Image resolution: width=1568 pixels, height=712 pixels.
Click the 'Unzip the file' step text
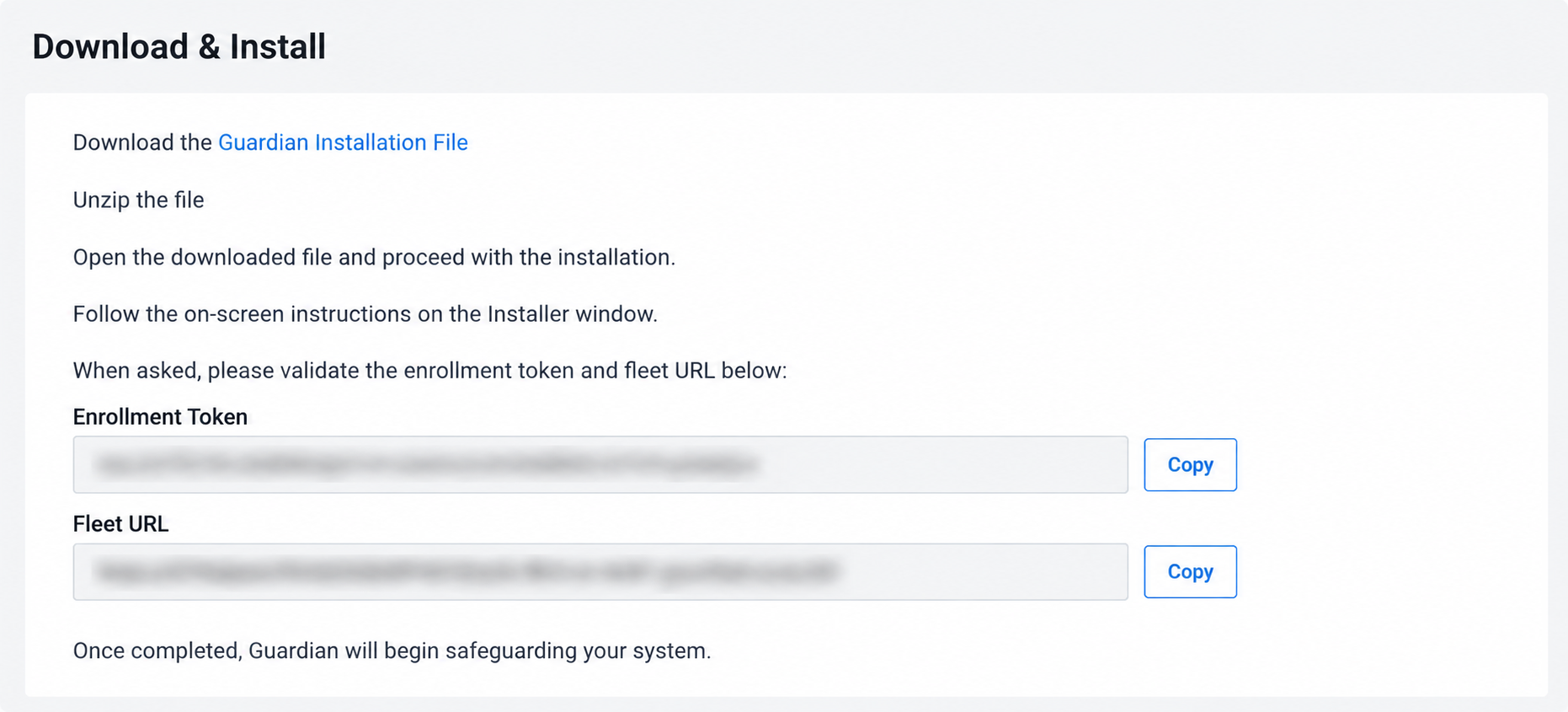(x=139, y=200)
